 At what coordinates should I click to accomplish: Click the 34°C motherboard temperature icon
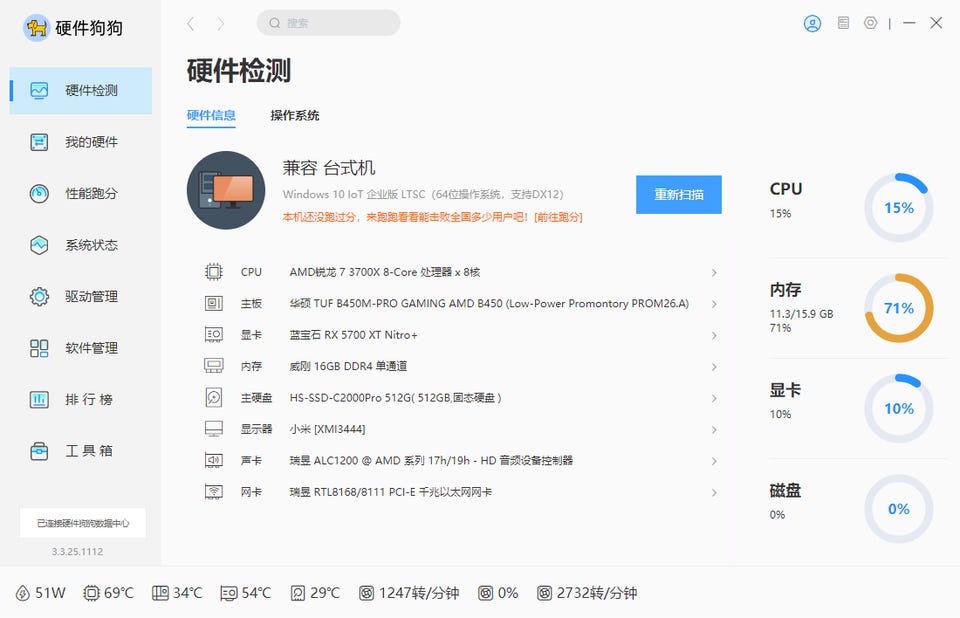click(x=160, y=593)
